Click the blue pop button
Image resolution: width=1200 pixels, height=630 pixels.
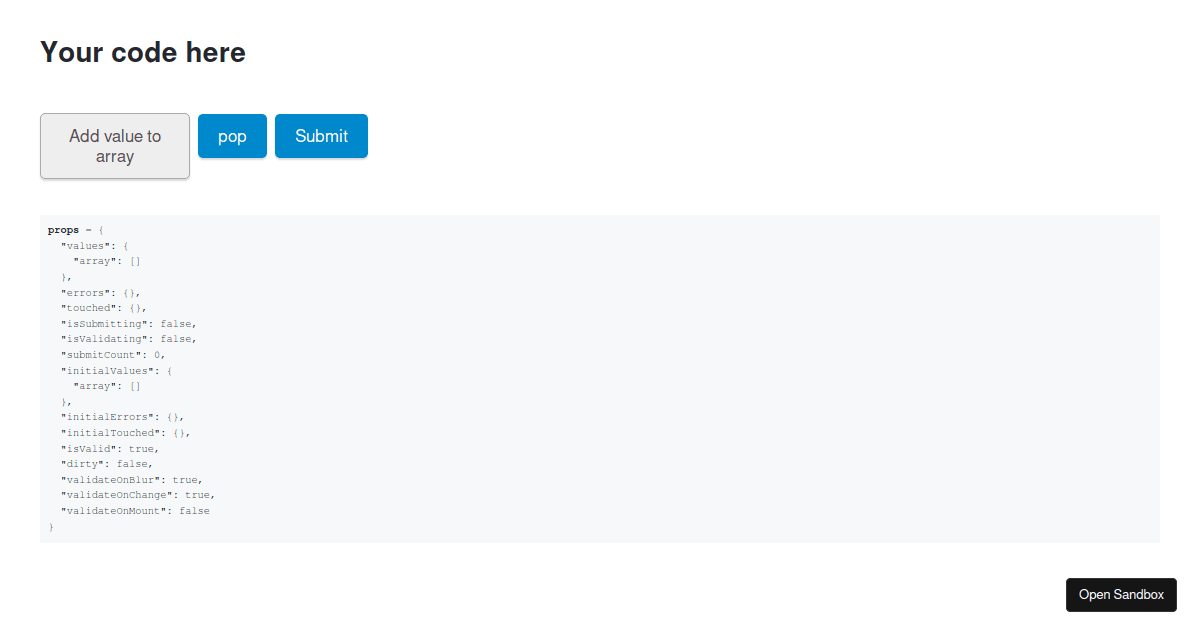point(232,136)
